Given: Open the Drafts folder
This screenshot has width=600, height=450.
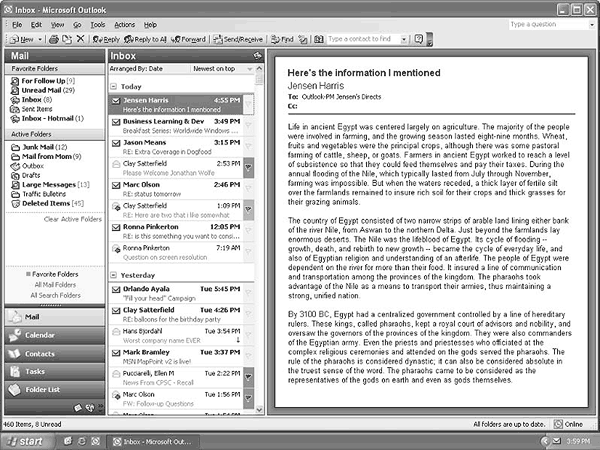Looking at the screenshot, I should coord(25,175).
